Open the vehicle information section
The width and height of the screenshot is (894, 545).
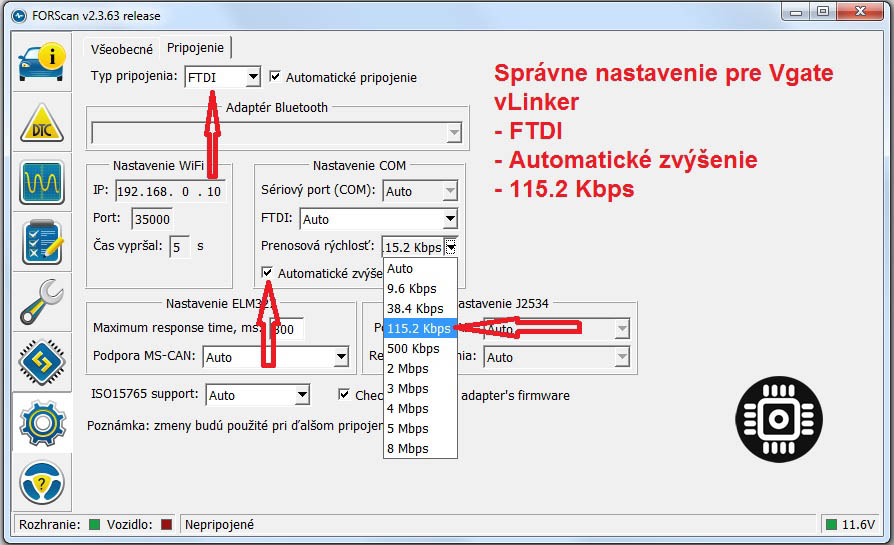pos(42,62)
